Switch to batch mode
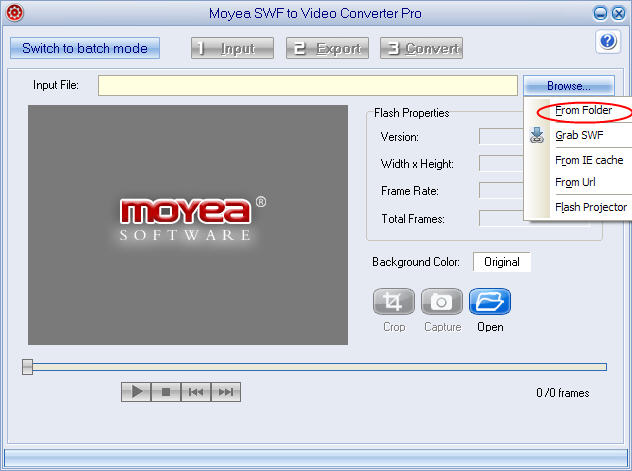This screenshot has width=632, height=471. click(x=85, y=48)
